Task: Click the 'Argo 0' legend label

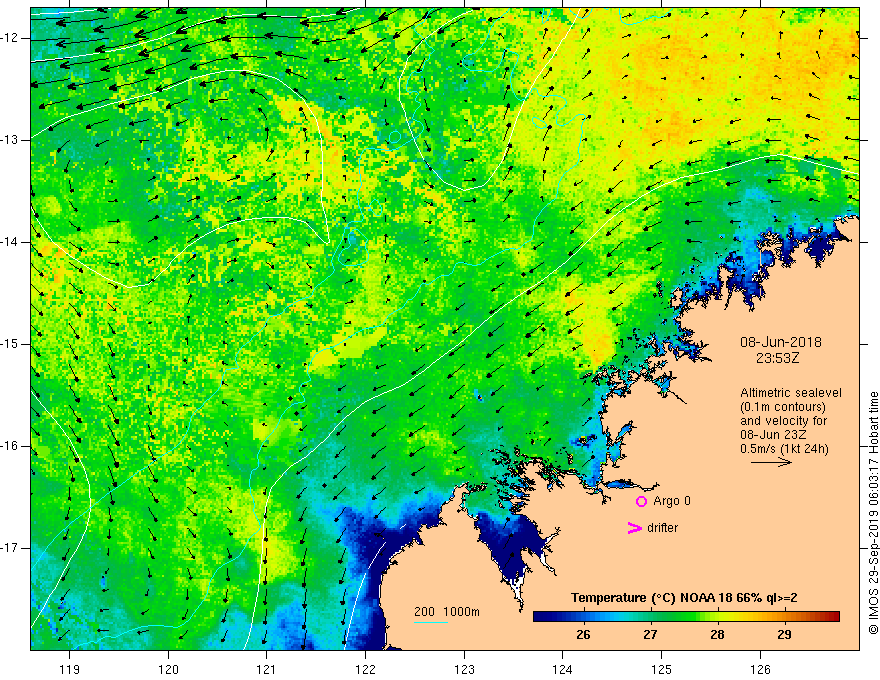Action: [x=672, y=501]
